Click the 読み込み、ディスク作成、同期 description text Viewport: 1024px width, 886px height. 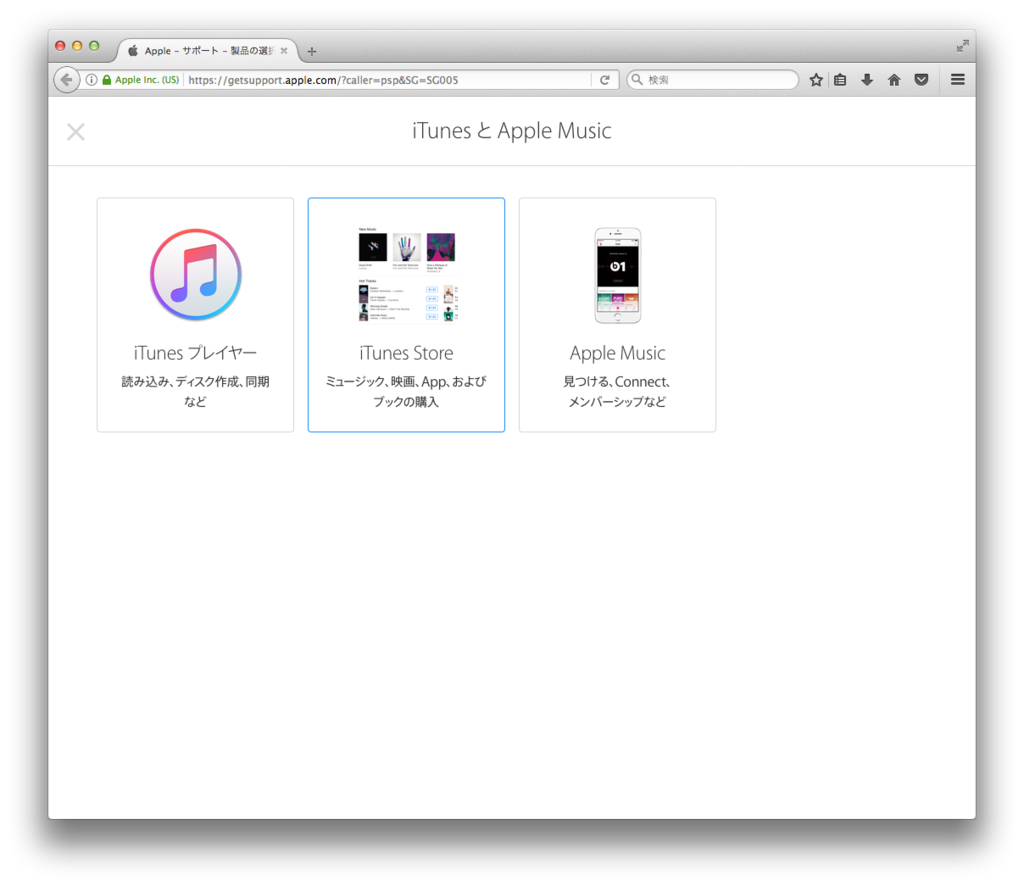tap(195, 382)
